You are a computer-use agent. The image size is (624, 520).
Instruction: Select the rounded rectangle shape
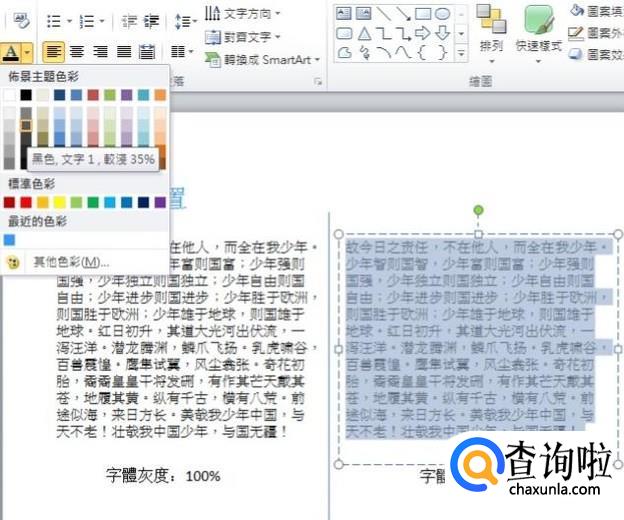(x=344, y=33)
